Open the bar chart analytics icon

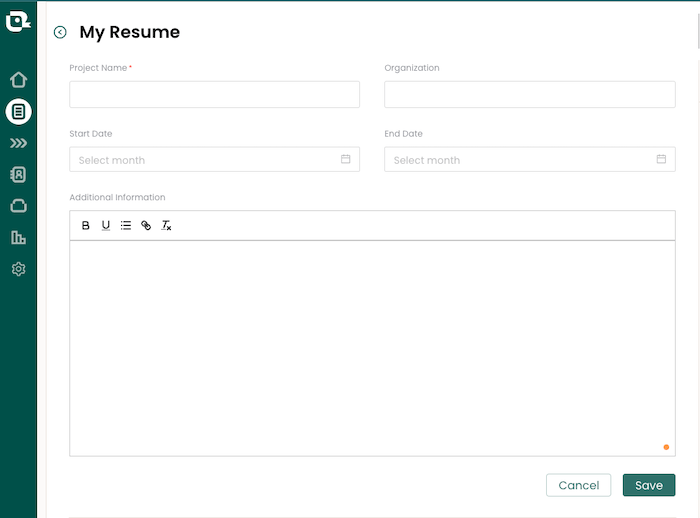point(18,238)
